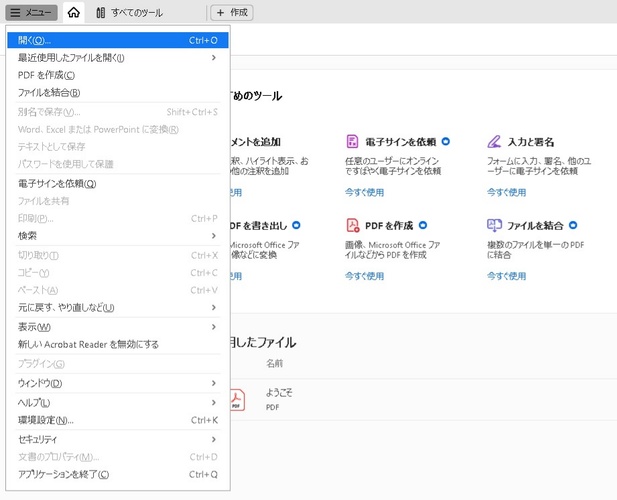Click blue badge next to 電子サインを依頼
The image size is (617, 500).
tap(446, 141)
